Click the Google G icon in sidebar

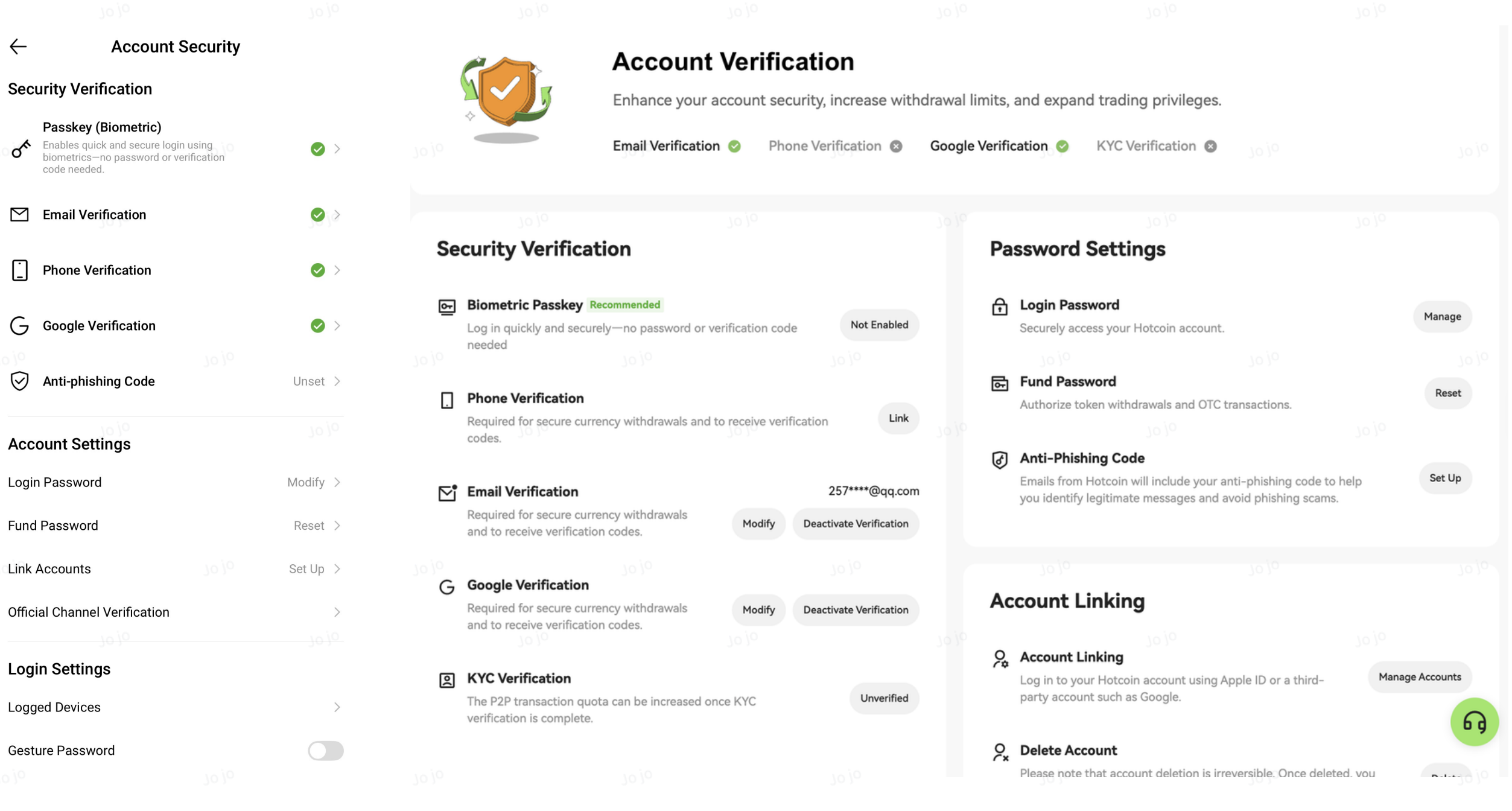19,326
